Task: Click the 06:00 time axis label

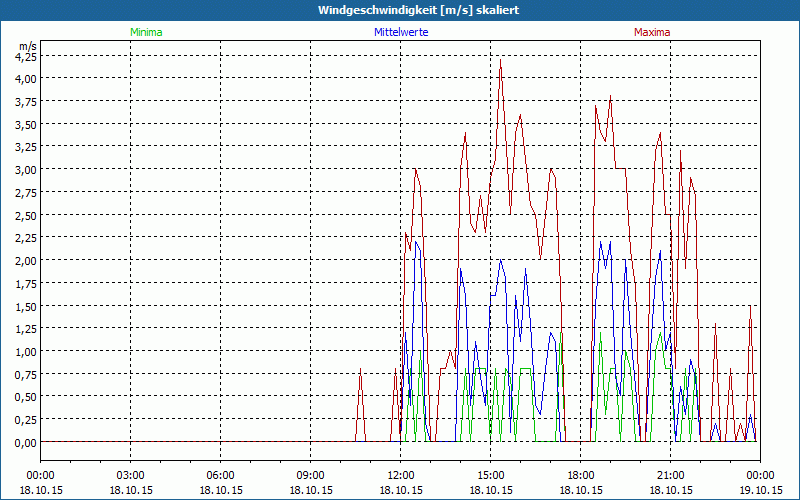Action: pos(220,476)
